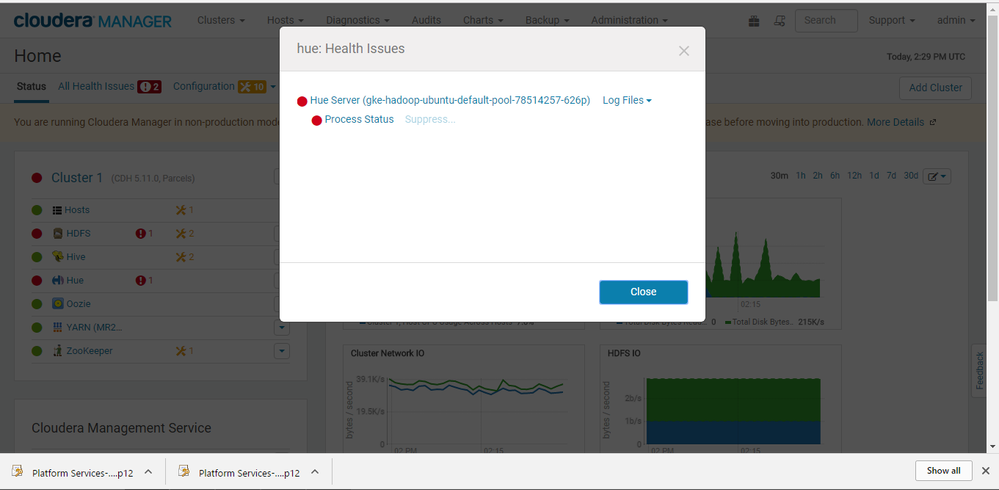Expand the YARN service actions dropdown

[x=282, y=328]
